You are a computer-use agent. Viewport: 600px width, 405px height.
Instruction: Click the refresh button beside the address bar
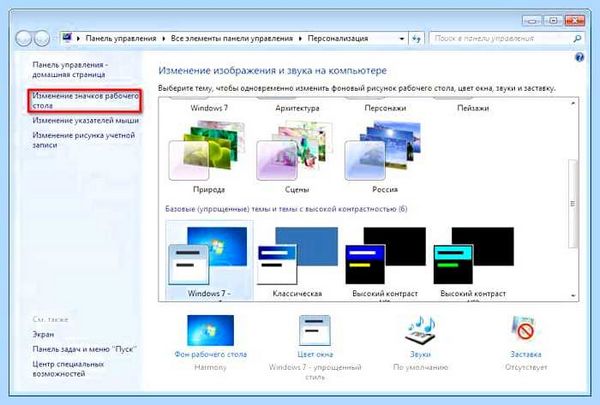(x=417, y=39)
